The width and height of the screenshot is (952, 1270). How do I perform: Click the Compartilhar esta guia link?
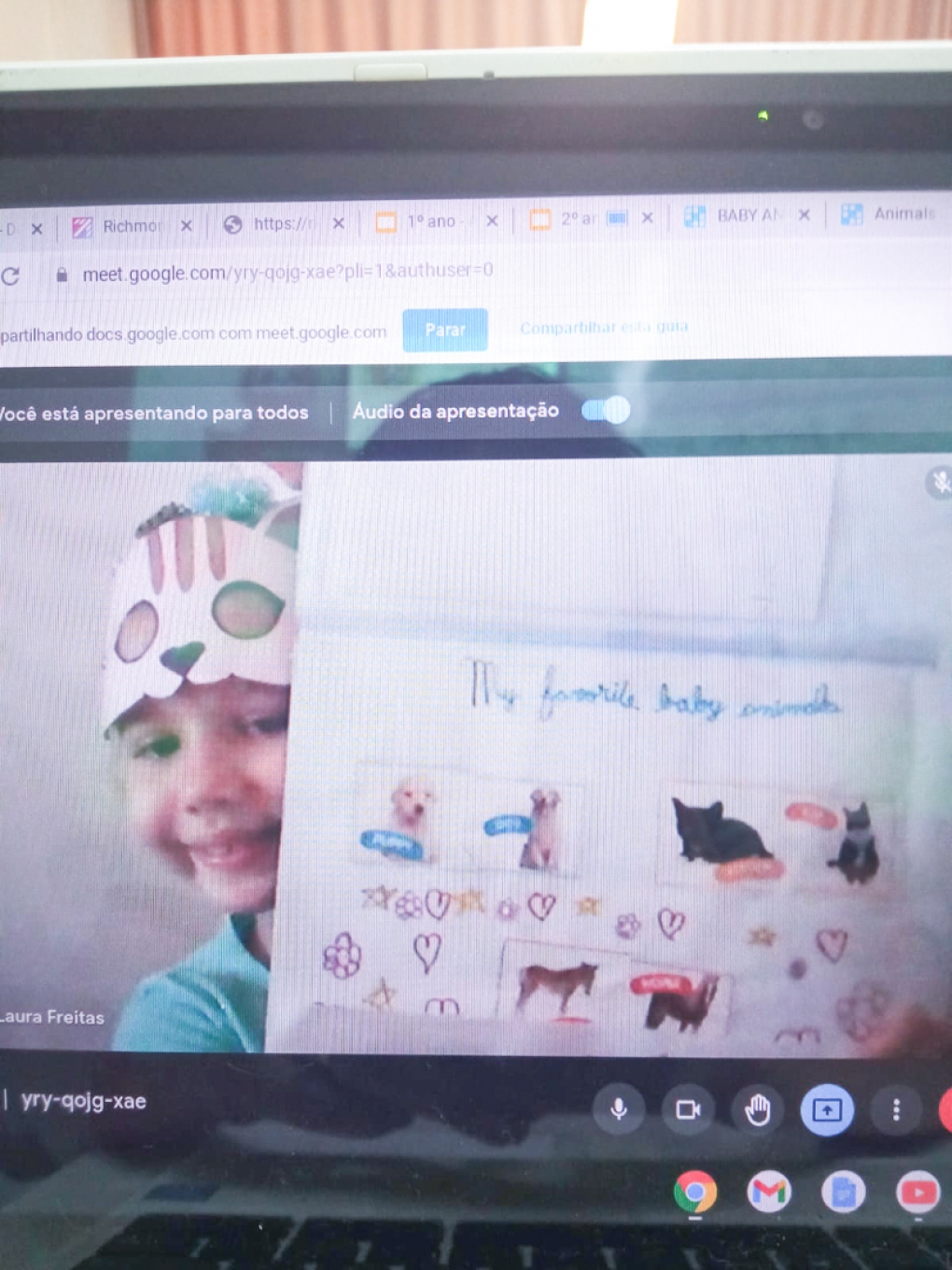coord(604,328)
